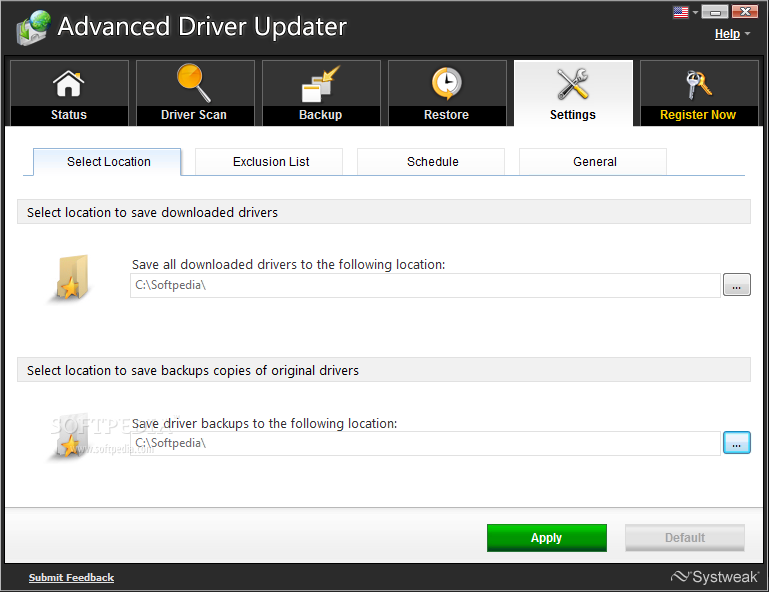Click the US flag language icon
Image resolution: width=769 pixels, height=592 pixels.
(681, 12)
